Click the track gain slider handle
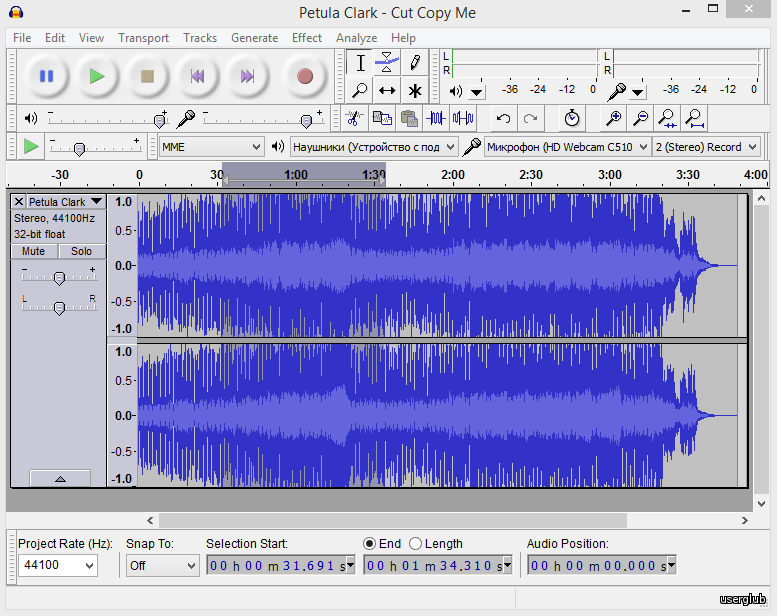The image size is (777, 616). pos(59,279)
